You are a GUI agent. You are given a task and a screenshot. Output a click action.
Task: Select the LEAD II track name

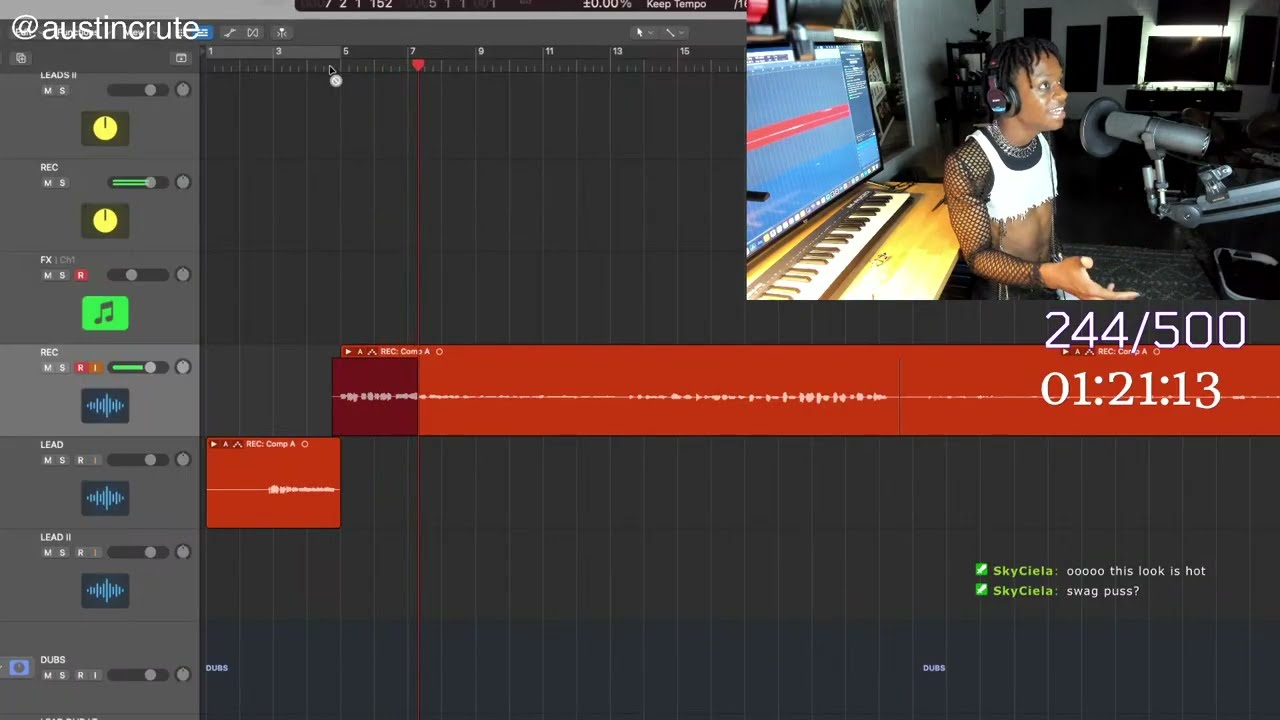pos(55,537)
